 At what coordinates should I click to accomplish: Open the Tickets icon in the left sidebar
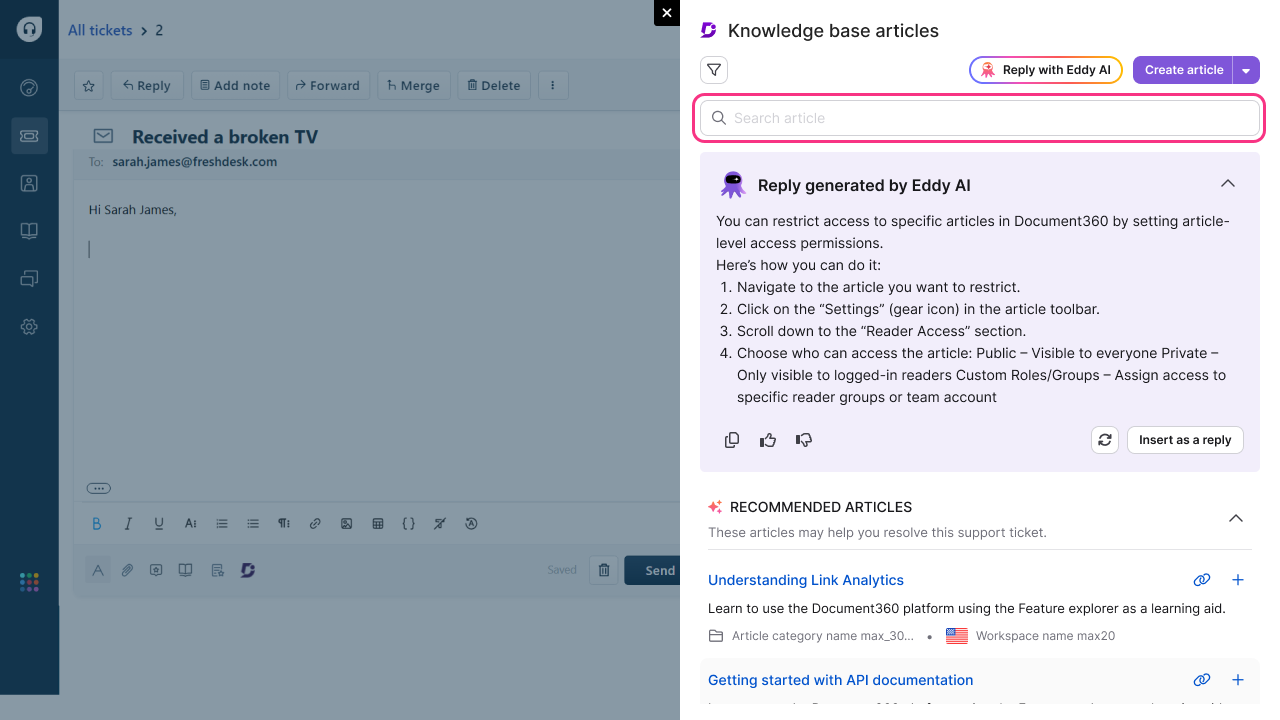pyautogui.click(x=29, y=135)
